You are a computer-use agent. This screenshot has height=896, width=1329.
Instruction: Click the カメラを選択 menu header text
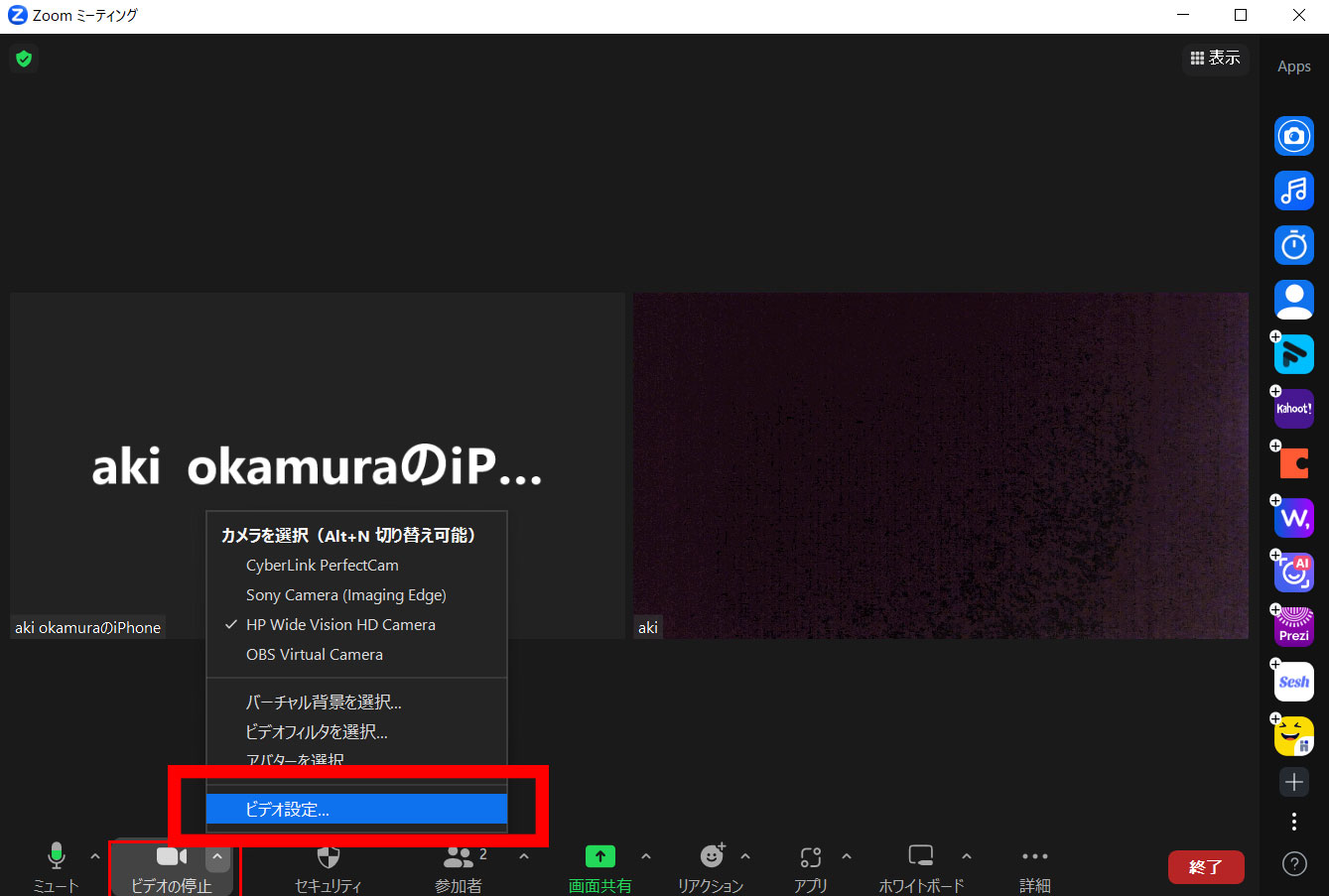point(348,536)
